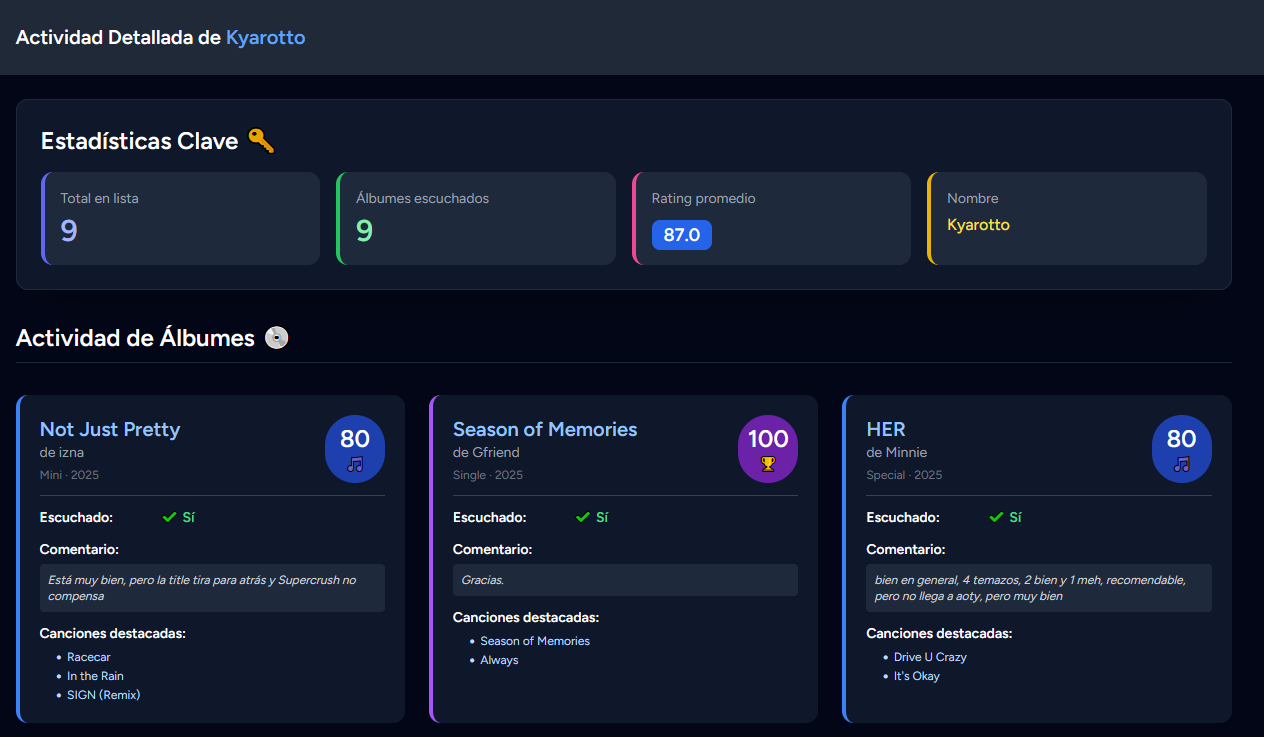Click the music note icon on Not Just Pretty

[355, 464]
